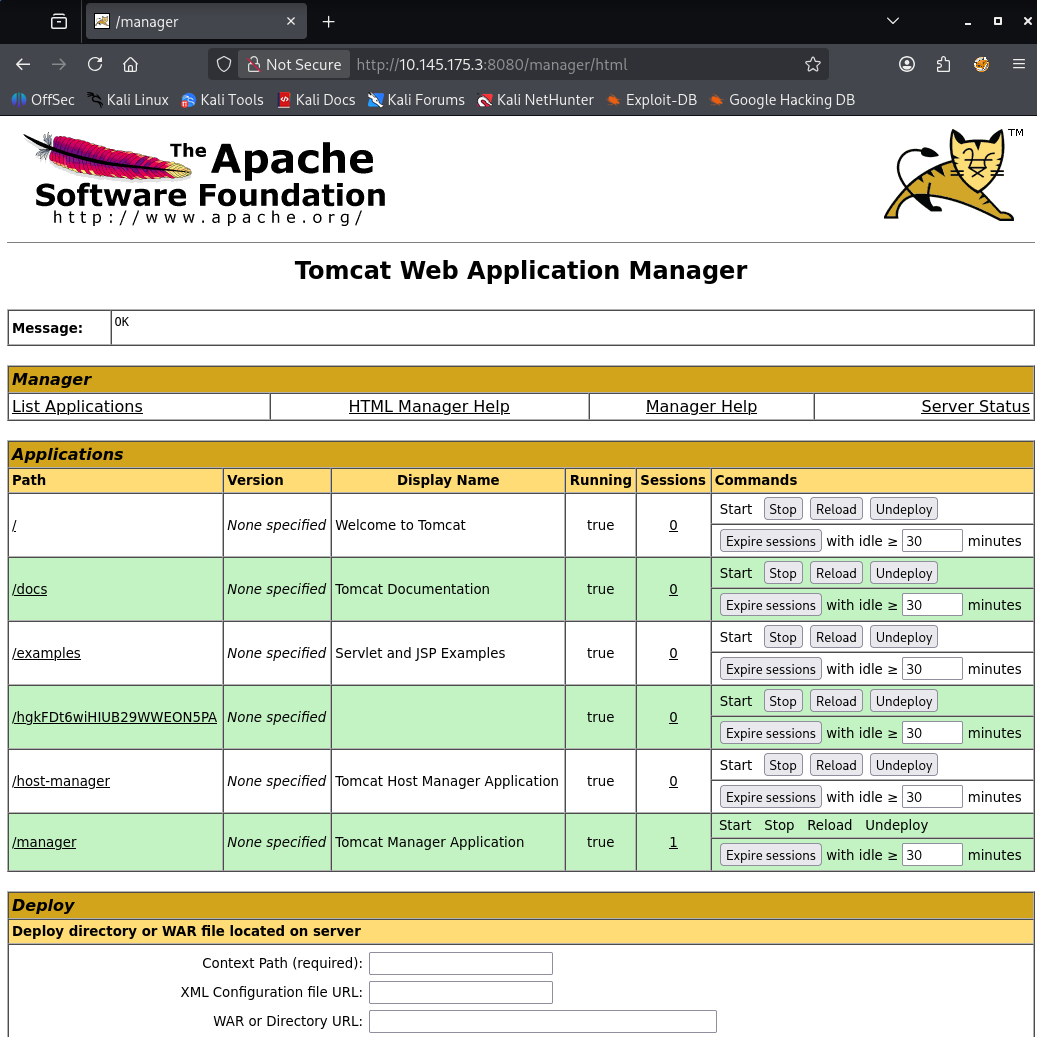1037x1037 pixels.
Task: Click the Context Path input field
Action: coord(460,963)
